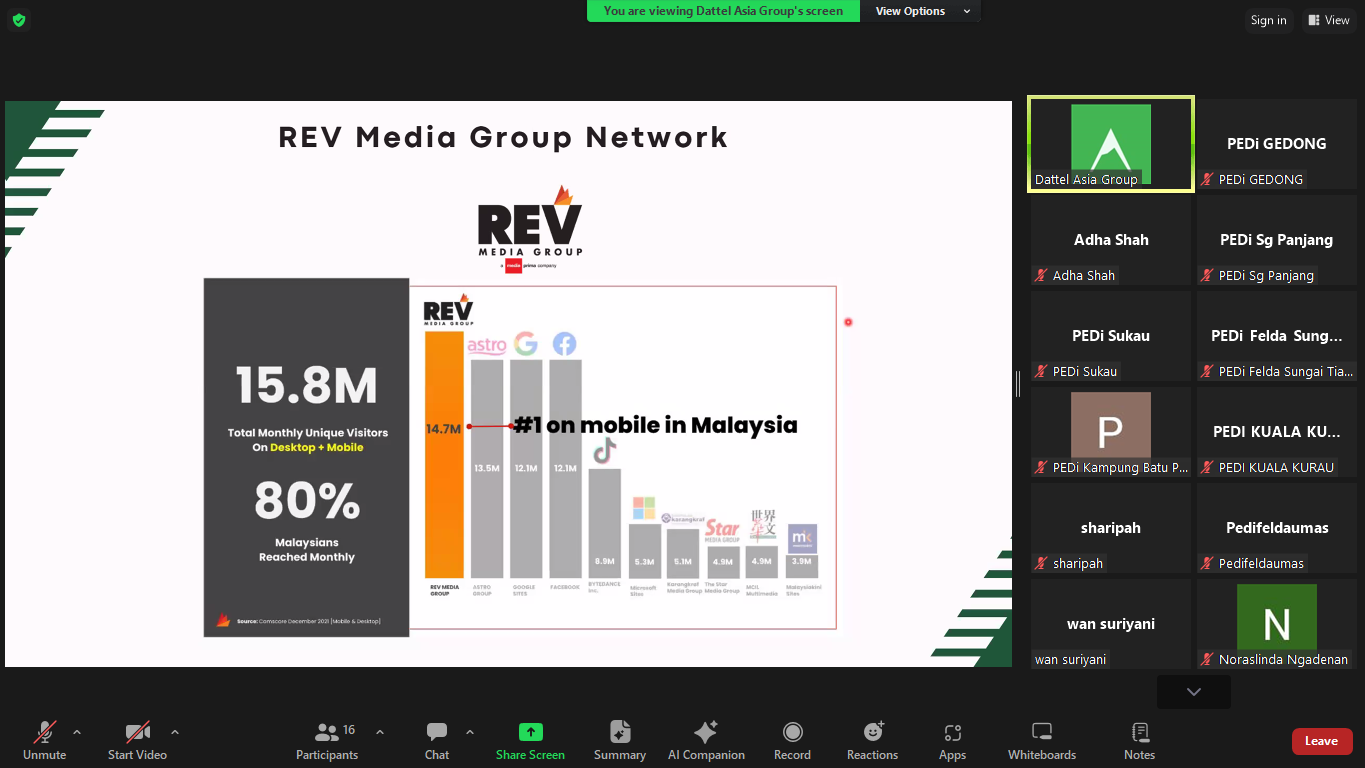The width and height of the screenshot is (1365, 768).
Task: Click muted mic icon on PEDi Sg Panjang label
Action: click(x=1208, y=276)
